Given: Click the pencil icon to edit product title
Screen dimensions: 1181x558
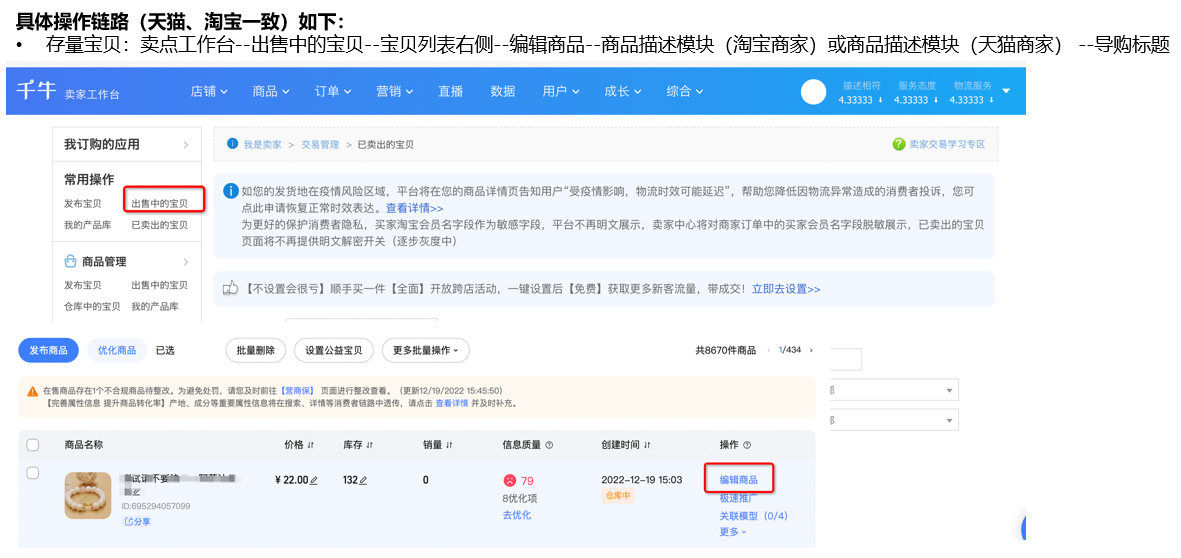Looking at the screenshot, I should tap(136, 492).
